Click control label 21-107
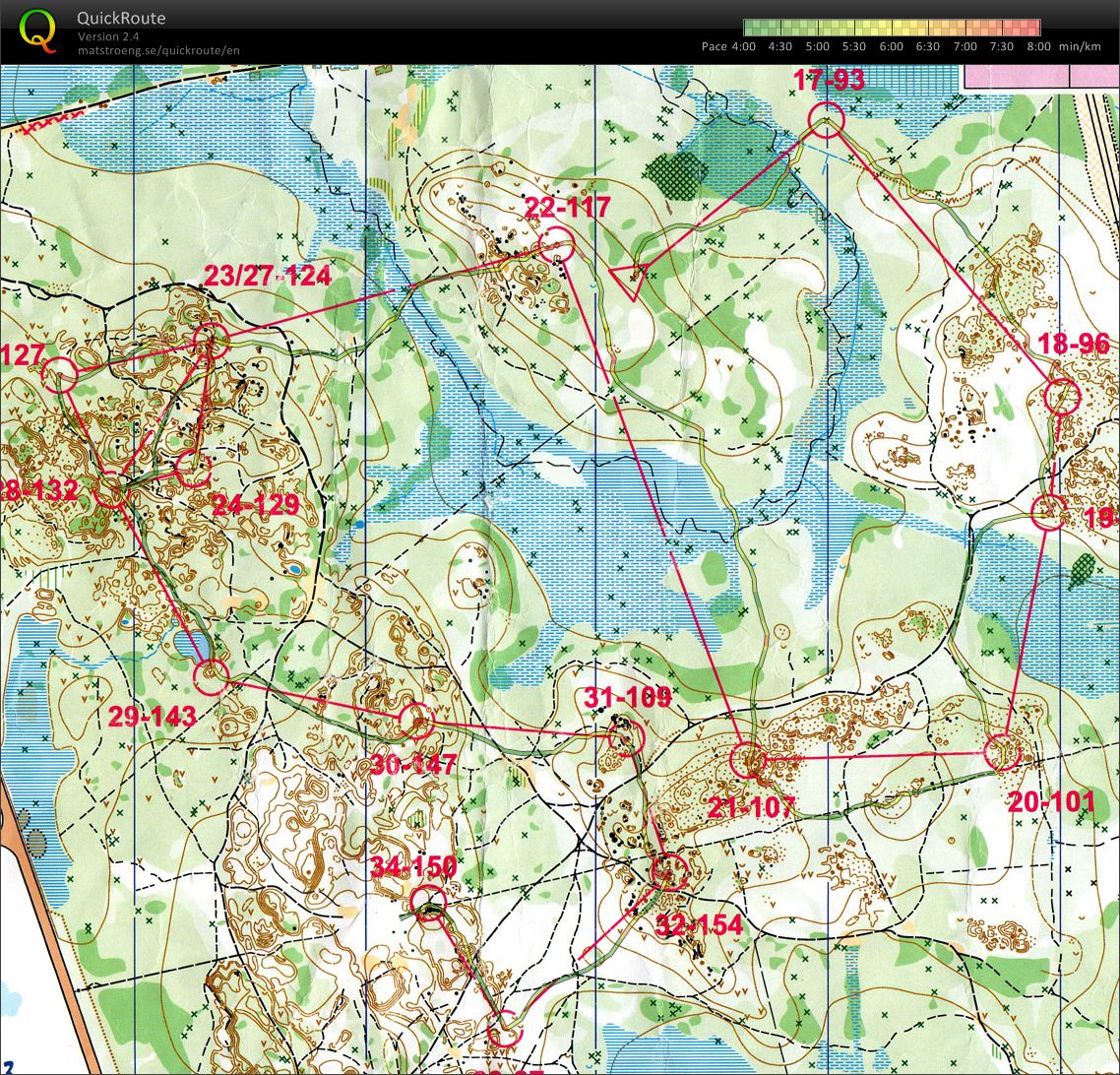 point(751,807)
